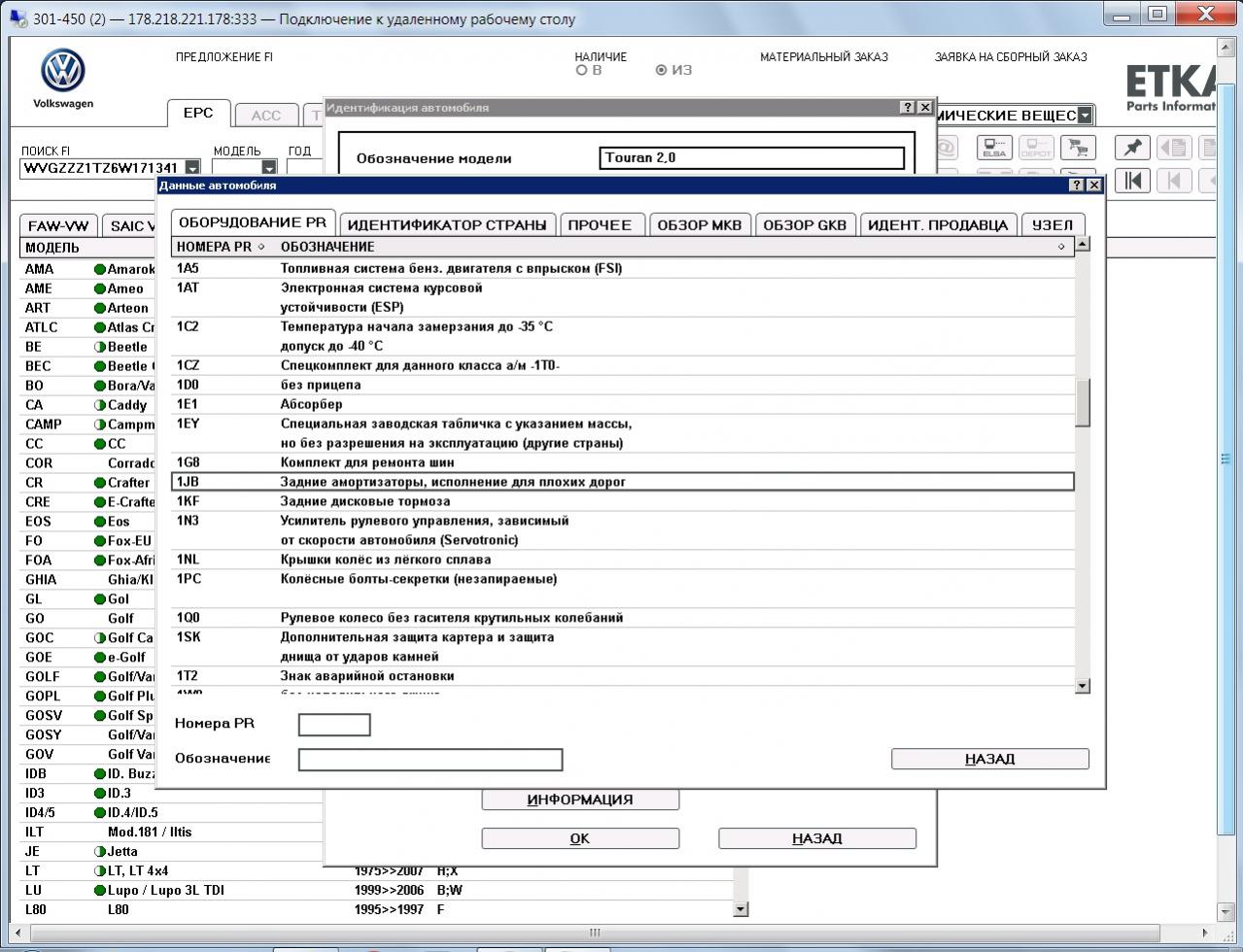Select the 'ИЗ' availability radio button
This screenshot has height=952, width=1243.
pyautogui.click(x=661, y=70)
